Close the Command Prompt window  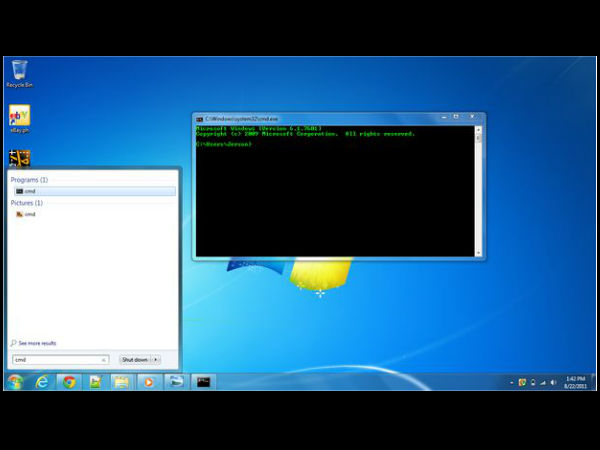473,117
